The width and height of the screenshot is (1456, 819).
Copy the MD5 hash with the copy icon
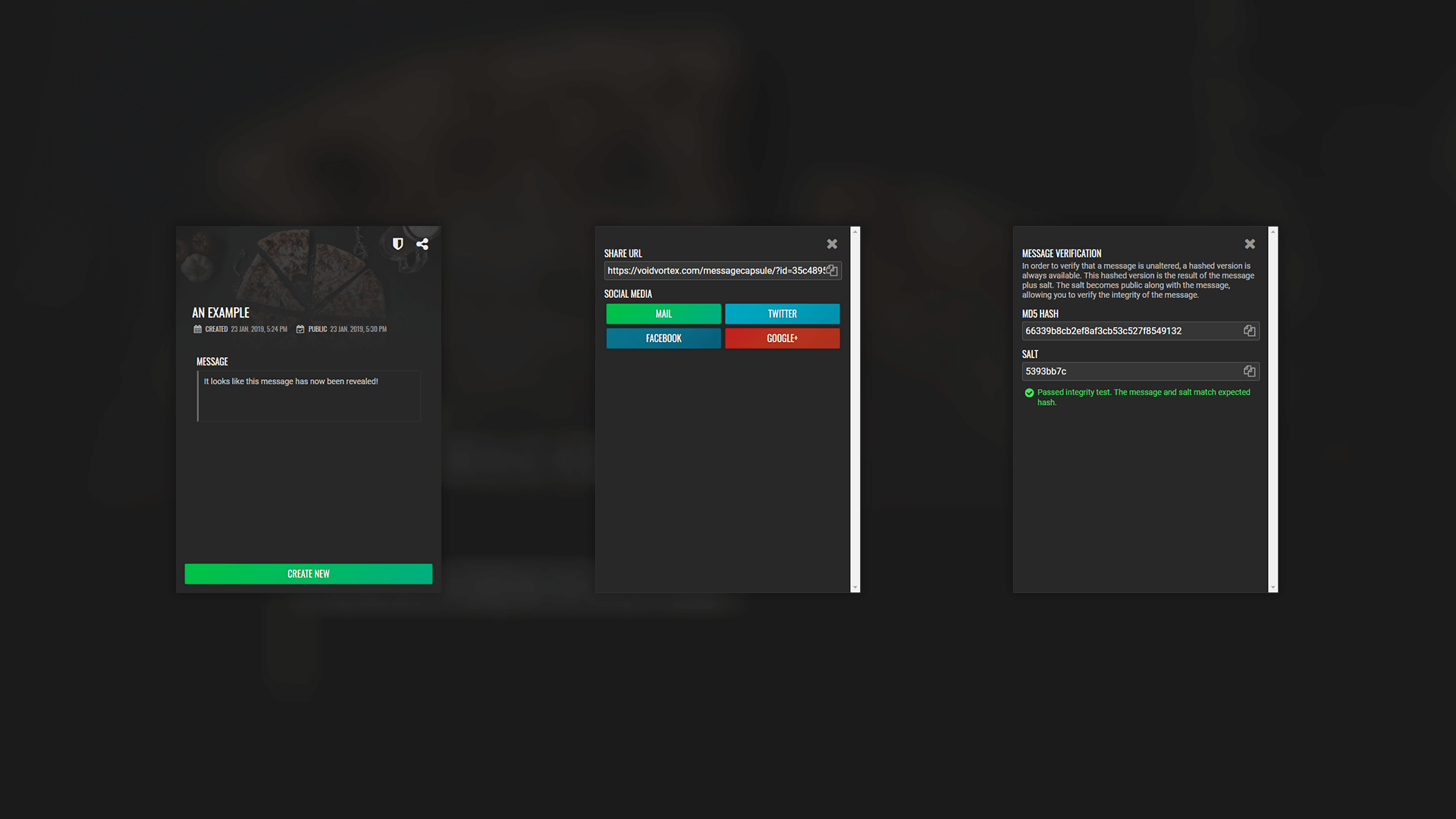click(x=1249, y=330)
